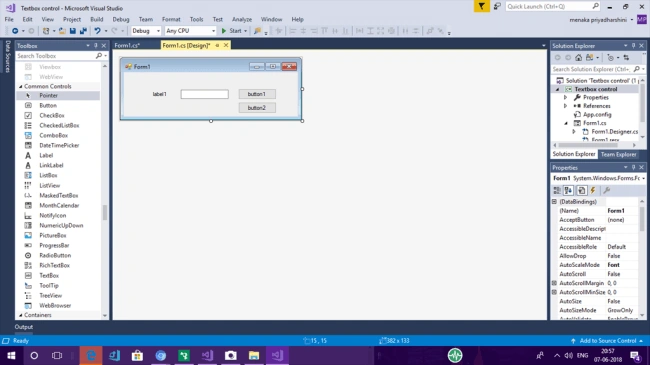Open the Debug menu
650x365 pixels.
point(121,19)
